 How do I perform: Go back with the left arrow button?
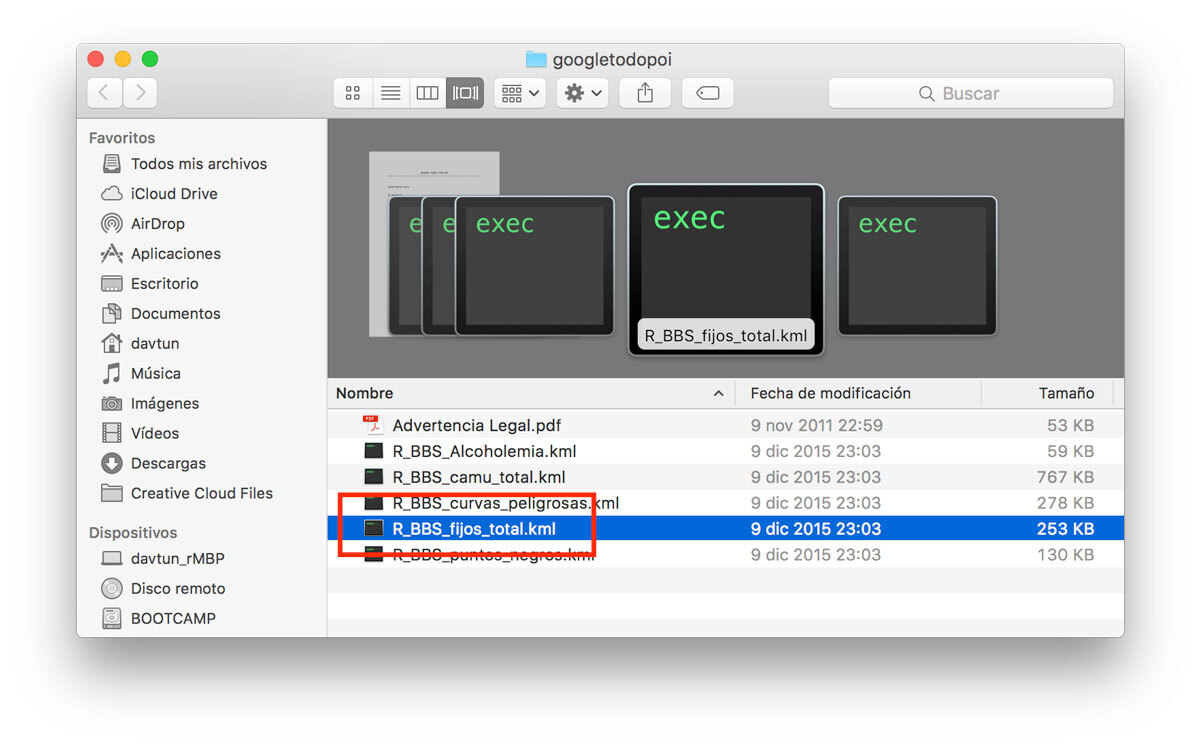point(105,93)
